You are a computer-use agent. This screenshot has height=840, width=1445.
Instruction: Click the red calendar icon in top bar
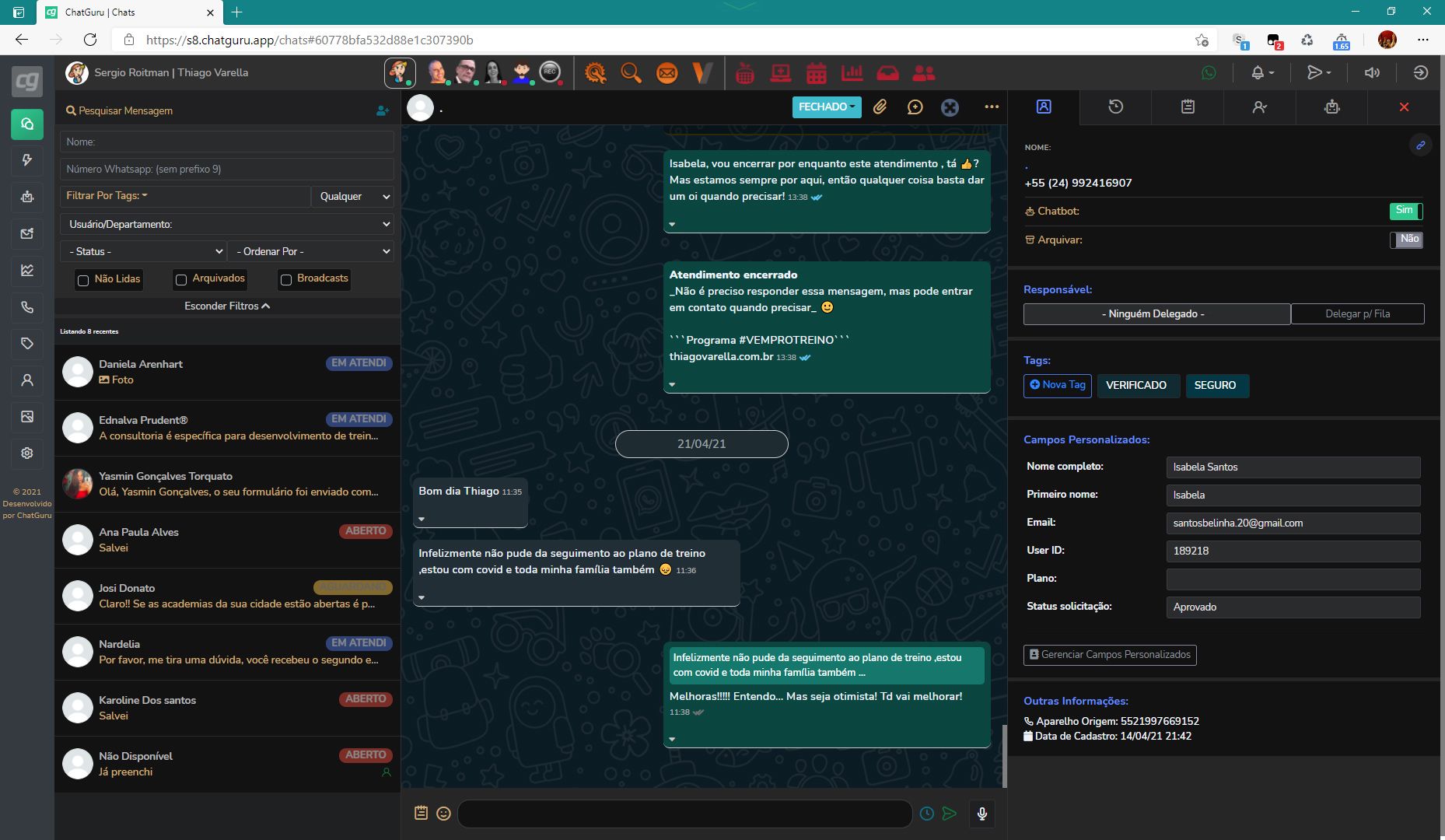pyautogui.click(x=817, y=73)
